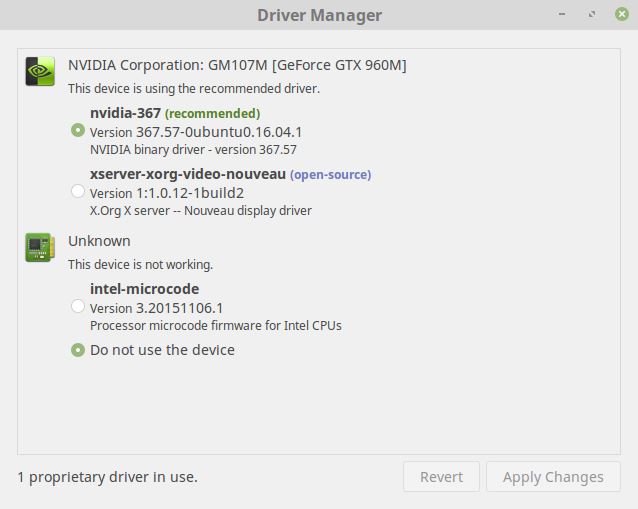Image resolution: width=638 pixels, height=509 pixels.
Task: Click the Driver Manager title bar text
Action: point(319,15)
